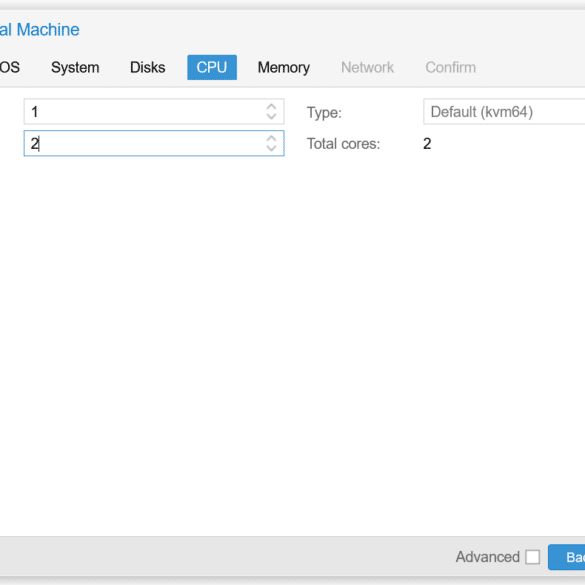Click the Advanced label text
This screenshot has width=585, height=585.
(487, 557)
